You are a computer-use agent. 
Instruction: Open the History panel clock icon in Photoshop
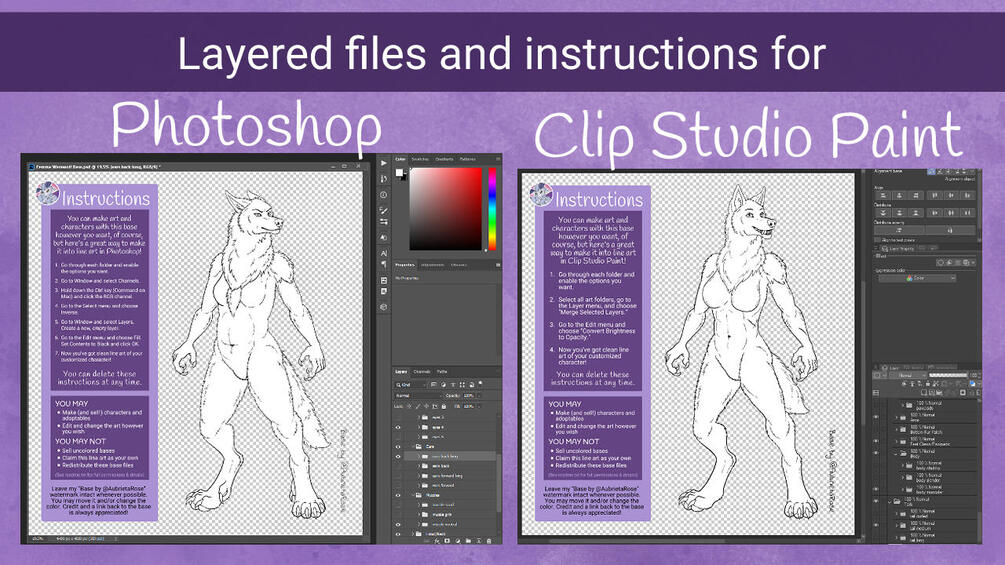383,195
